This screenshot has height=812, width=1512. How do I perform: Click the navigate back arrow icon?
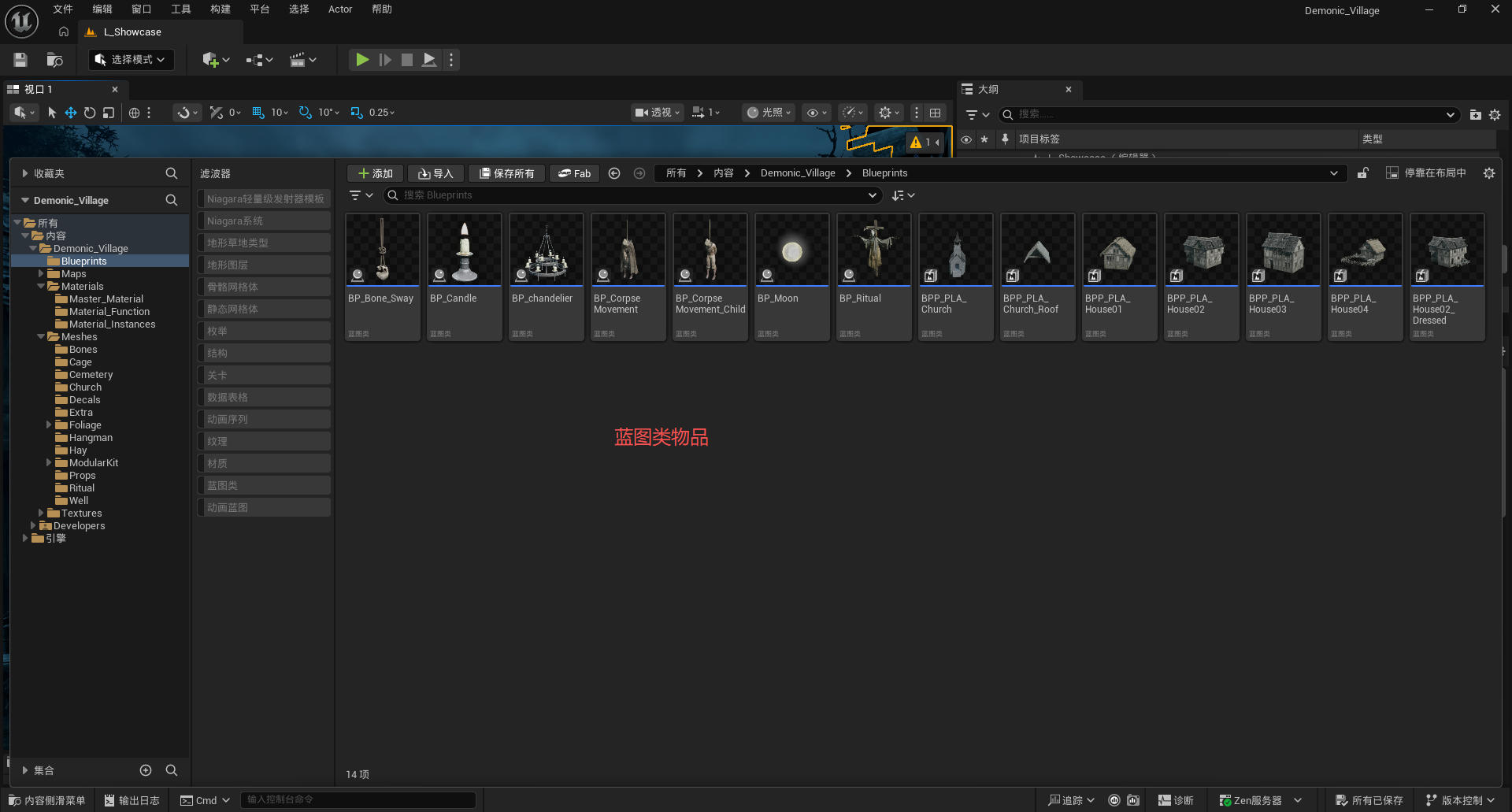tap(614, 173)
